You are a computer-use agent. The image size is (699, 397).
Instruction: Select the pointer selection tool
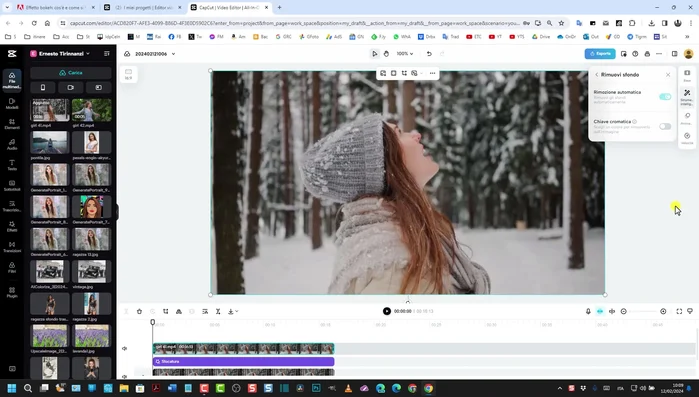click(x=374, y=53)
